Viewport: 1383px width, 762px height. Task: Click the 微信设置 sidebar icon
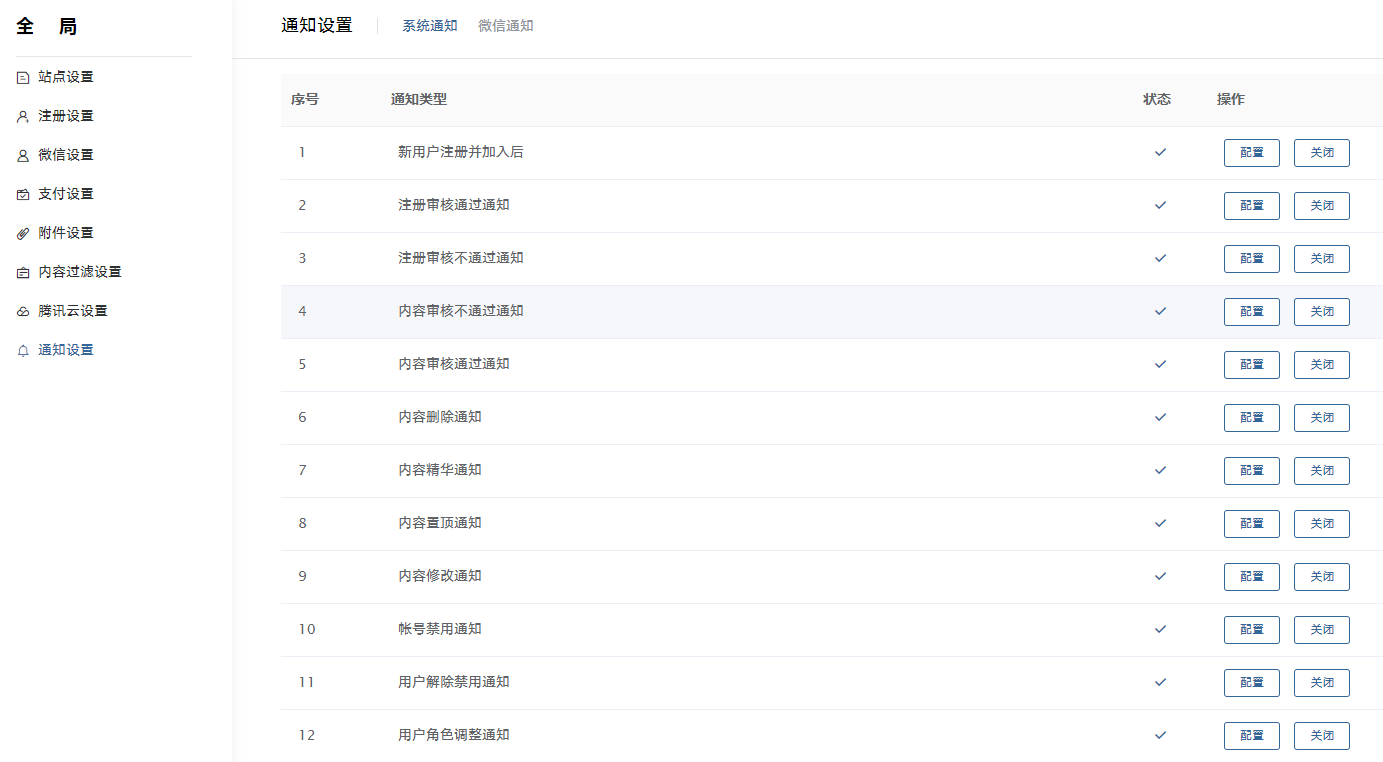(x=23, y=156)
